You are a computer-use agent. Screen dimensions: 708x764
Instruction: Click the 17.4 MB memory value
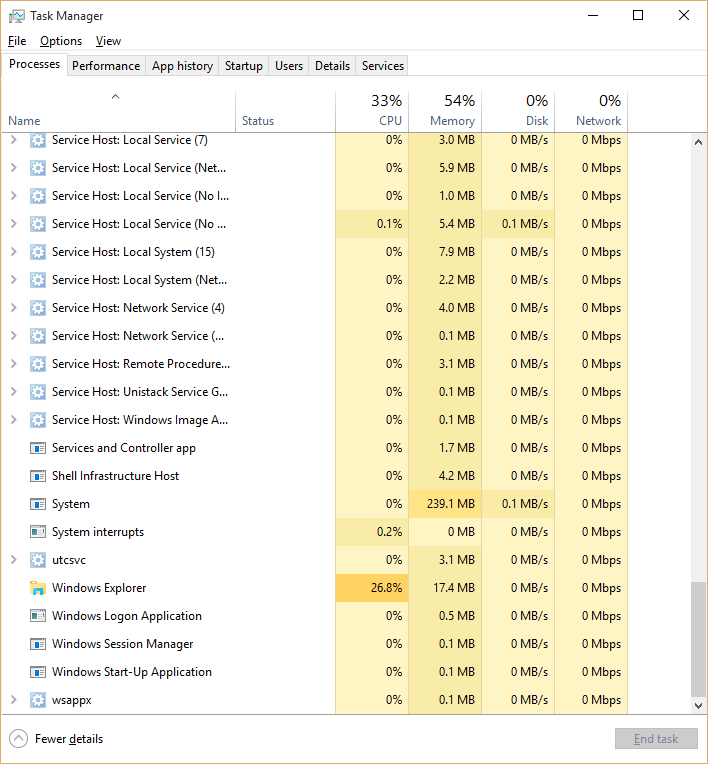click(454, 588)
